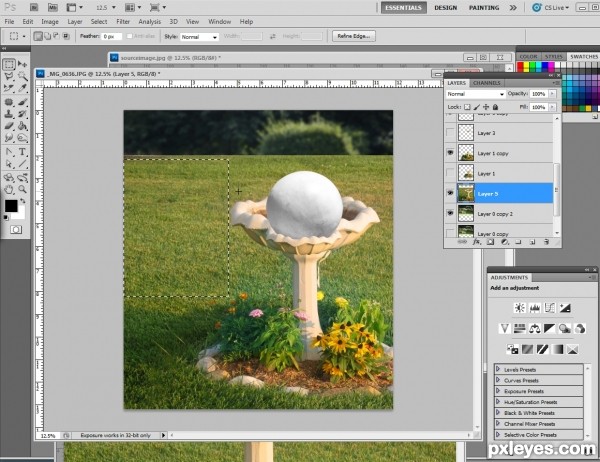Add a Levels adjustment
The height and width of the screenshot is (462, 600).
pos(535,308)
